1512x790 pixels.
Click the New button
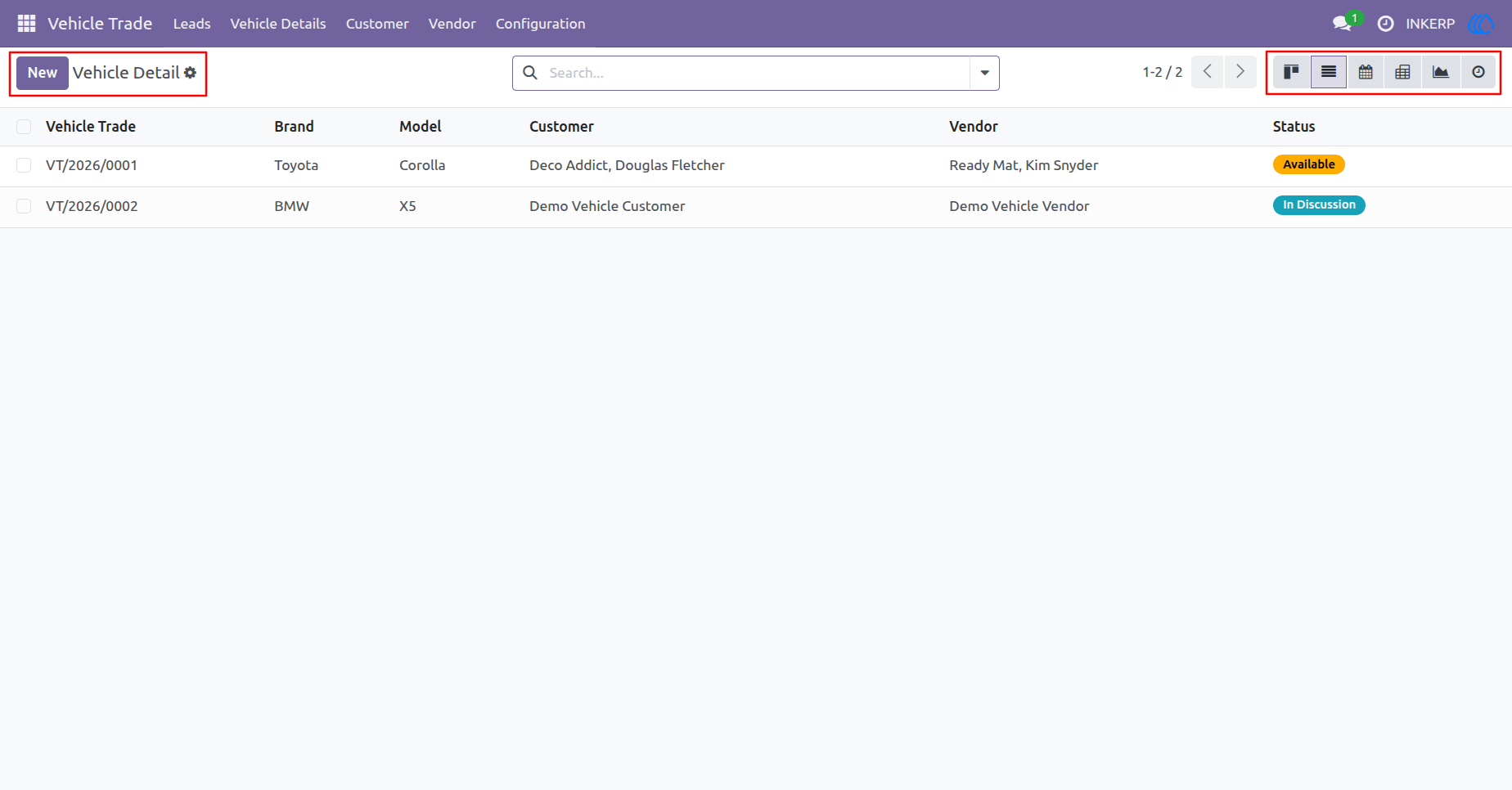coord(43,73)
